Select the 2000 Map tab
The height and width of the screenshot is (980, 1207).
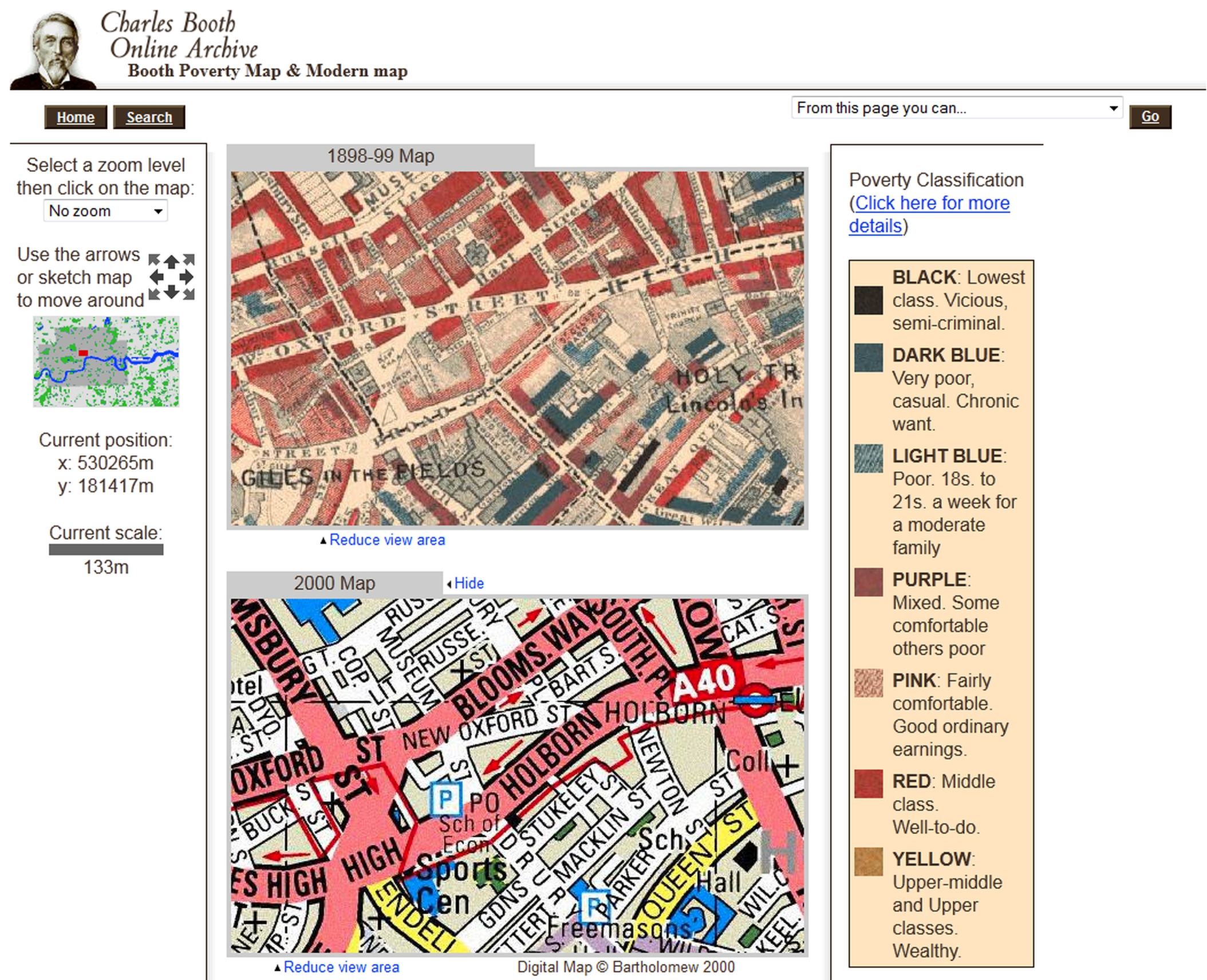point(334,583)
